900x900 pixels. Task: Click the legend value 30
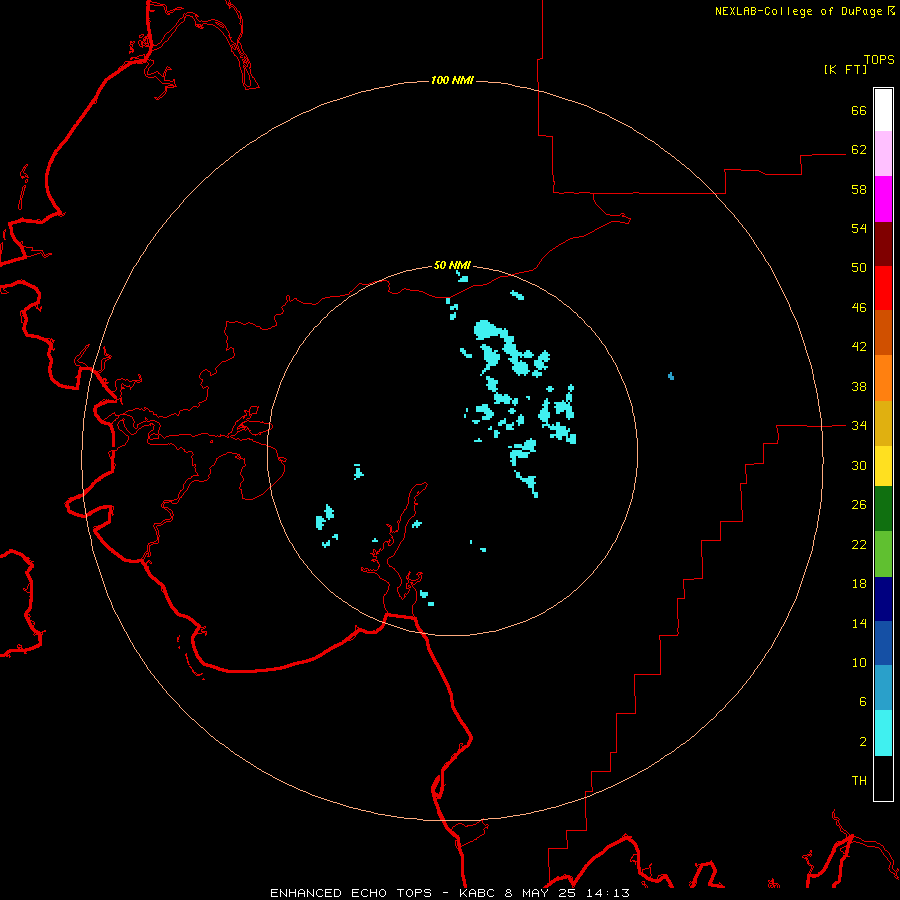(859, 465)
